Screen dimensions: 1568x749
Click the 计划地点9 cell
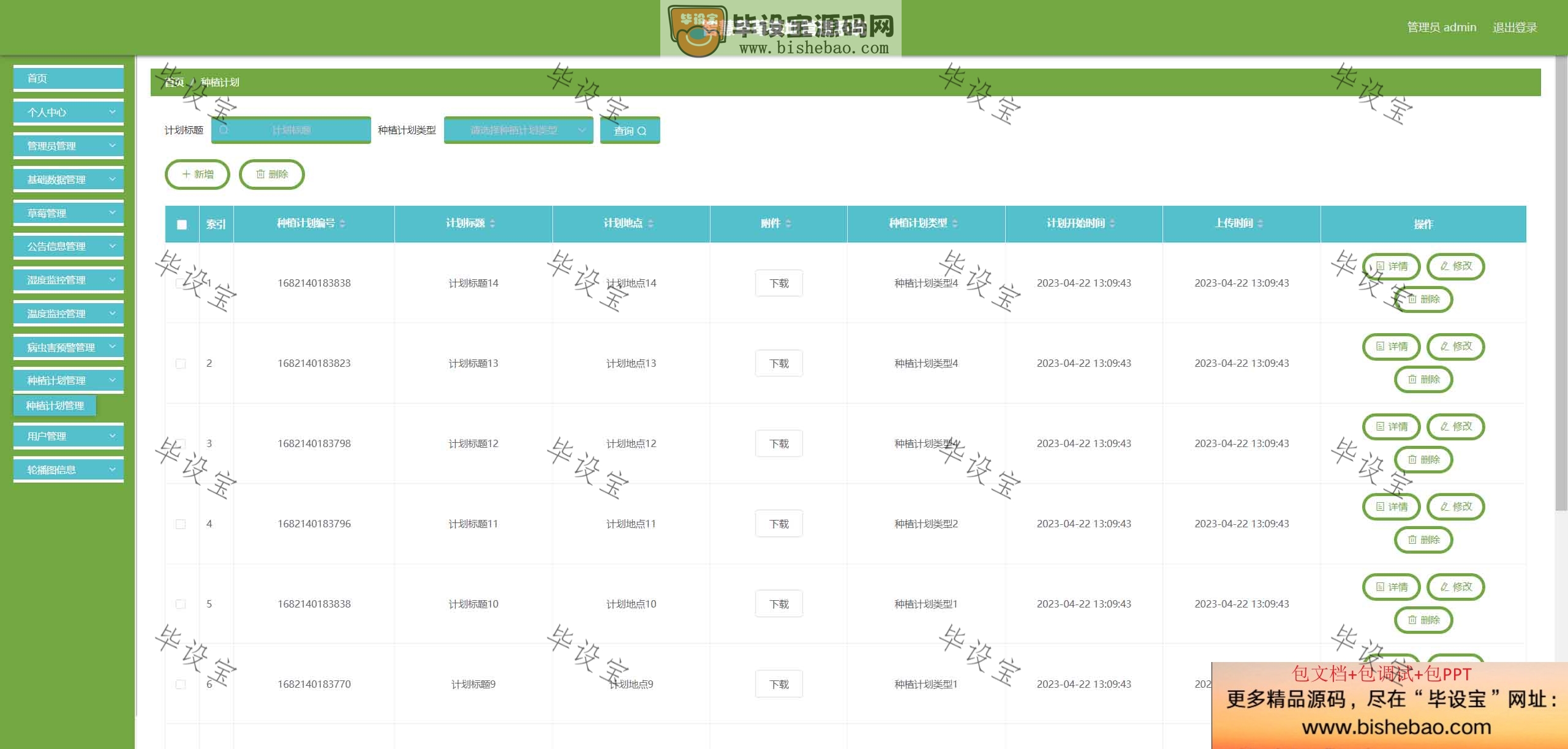[631, 684]
